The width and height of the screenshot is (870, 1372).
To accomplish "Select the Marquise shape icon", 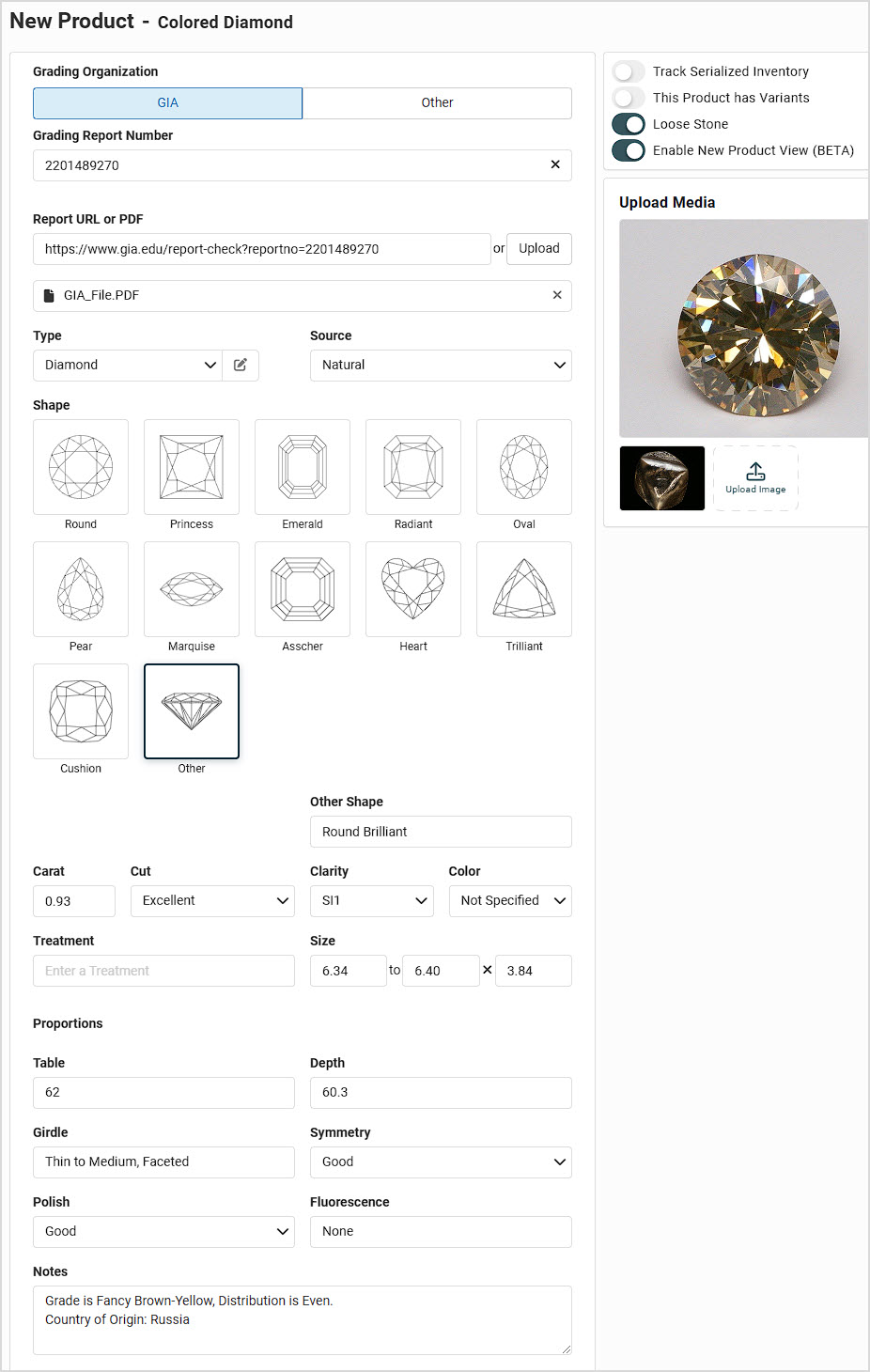I will pyautogui.click(x=192, y=589).
